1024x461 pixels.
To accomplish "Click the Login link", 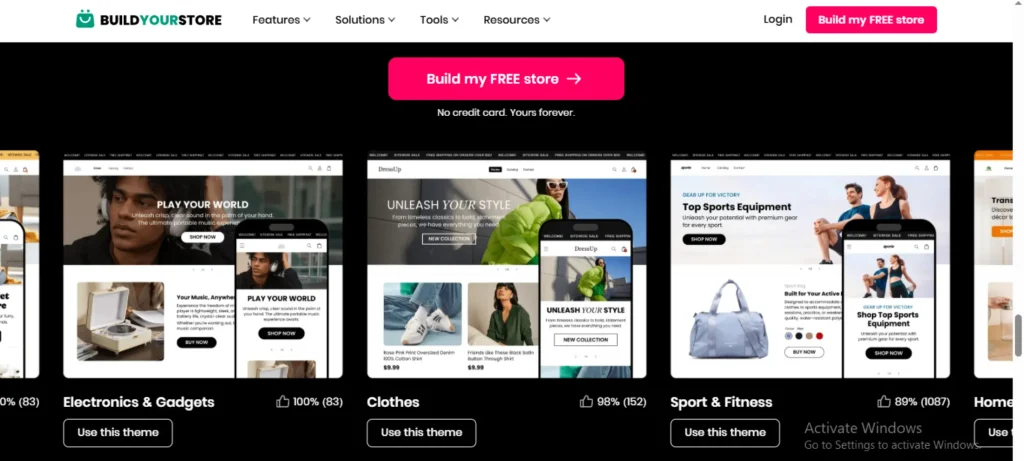I will (x=778, y=20).
